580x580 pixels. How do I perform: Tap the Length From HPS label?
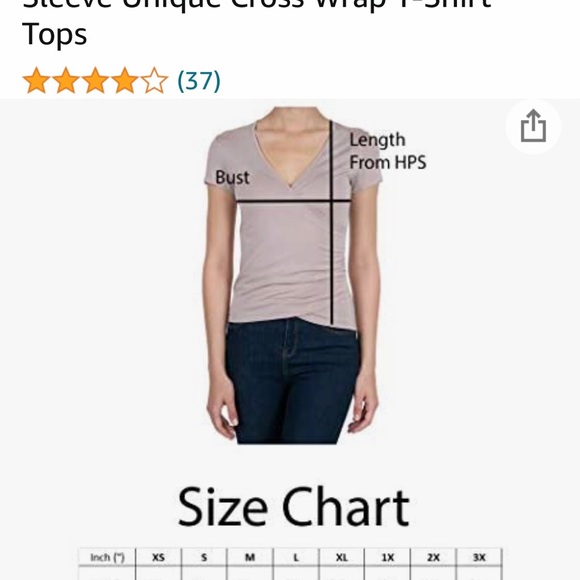click(x=388, y=151)
